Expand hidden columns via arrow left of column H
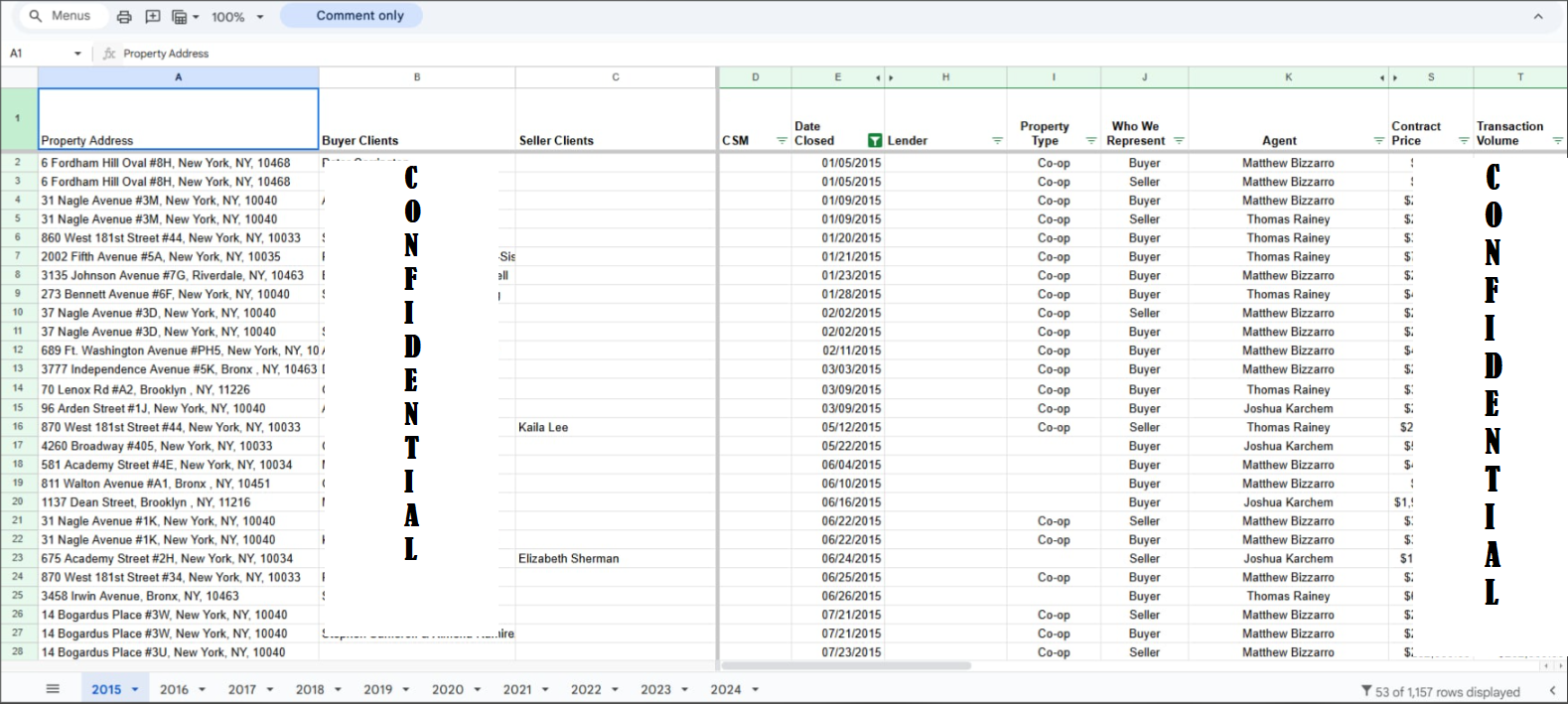This screenshot has height=704, width=1568. pyautogui.click(x=891, y=77)
